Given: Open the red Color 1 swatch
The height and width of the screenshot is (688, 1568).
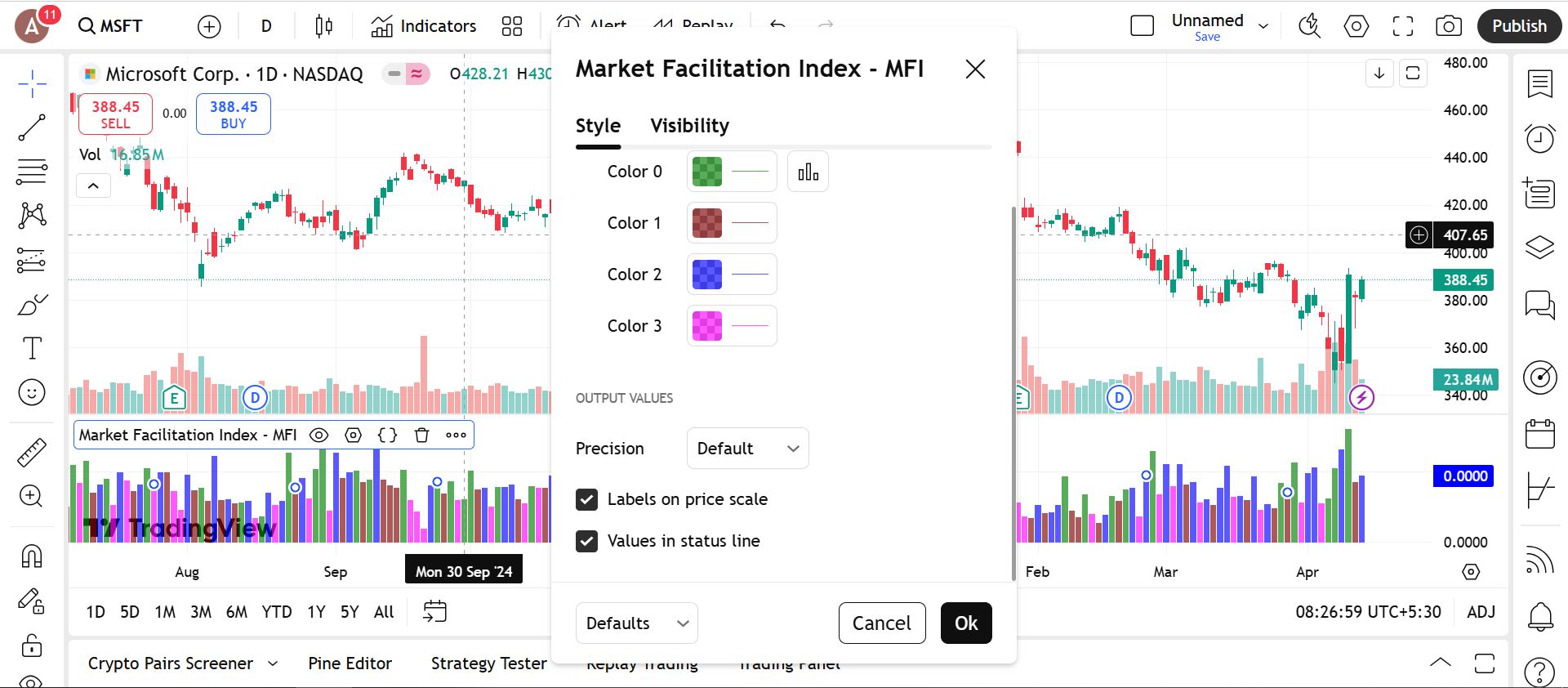Looking at the screenshot, I should click(x=707, y=223).
